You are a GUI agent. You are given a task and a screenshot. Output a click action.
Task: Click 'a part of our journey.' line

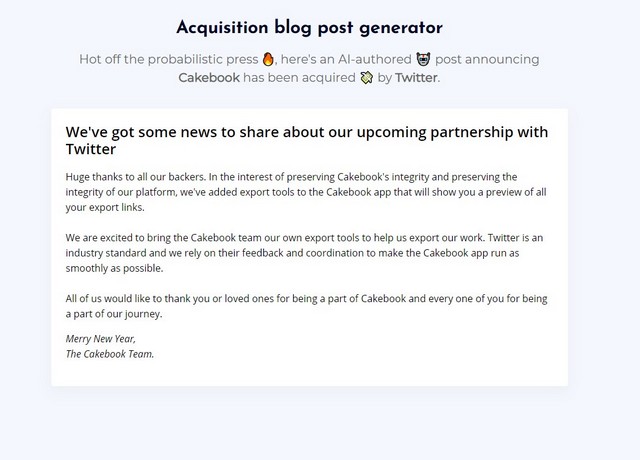tap(114, 314)
